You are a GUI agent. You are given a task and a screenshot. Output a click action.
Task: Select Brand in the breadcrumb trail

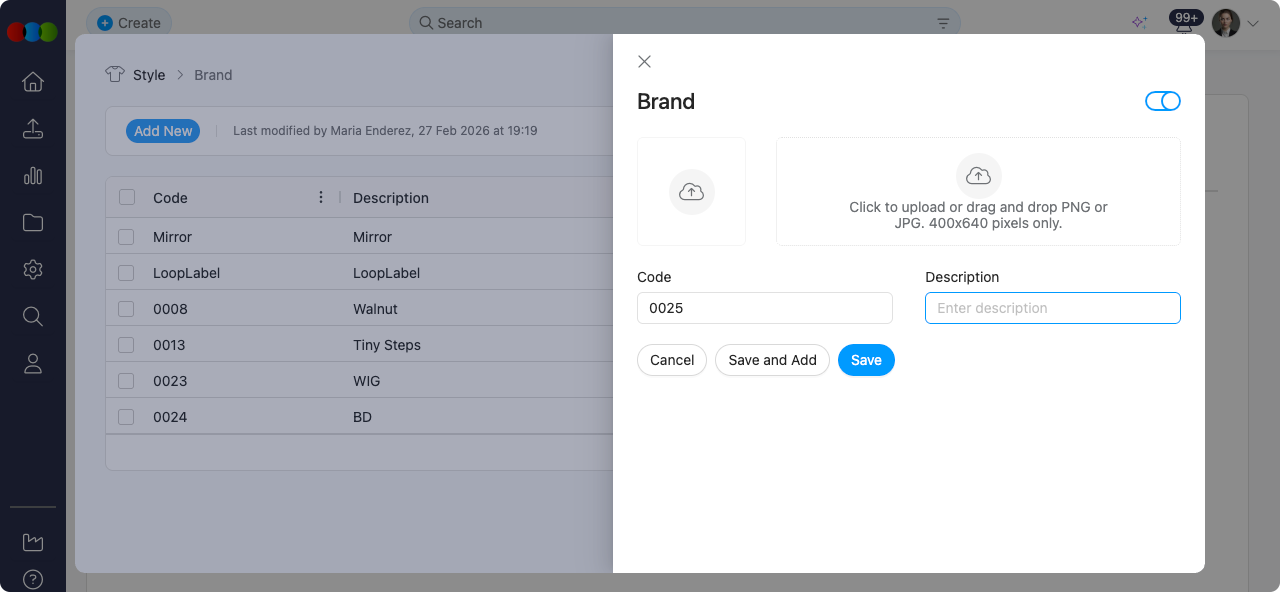pos(212,74)
